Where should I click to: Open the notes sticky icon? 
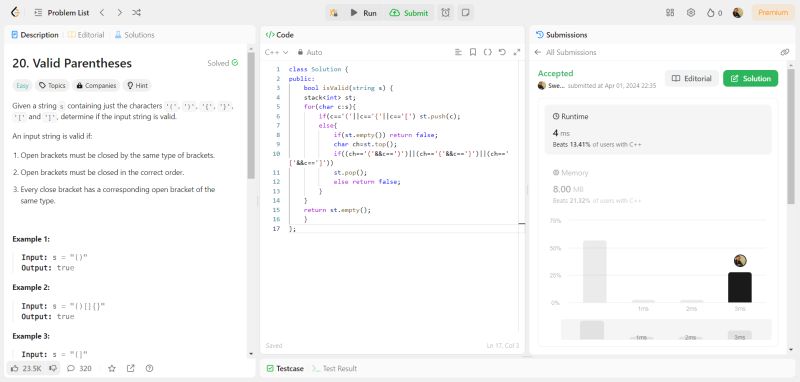pos(465,13)
